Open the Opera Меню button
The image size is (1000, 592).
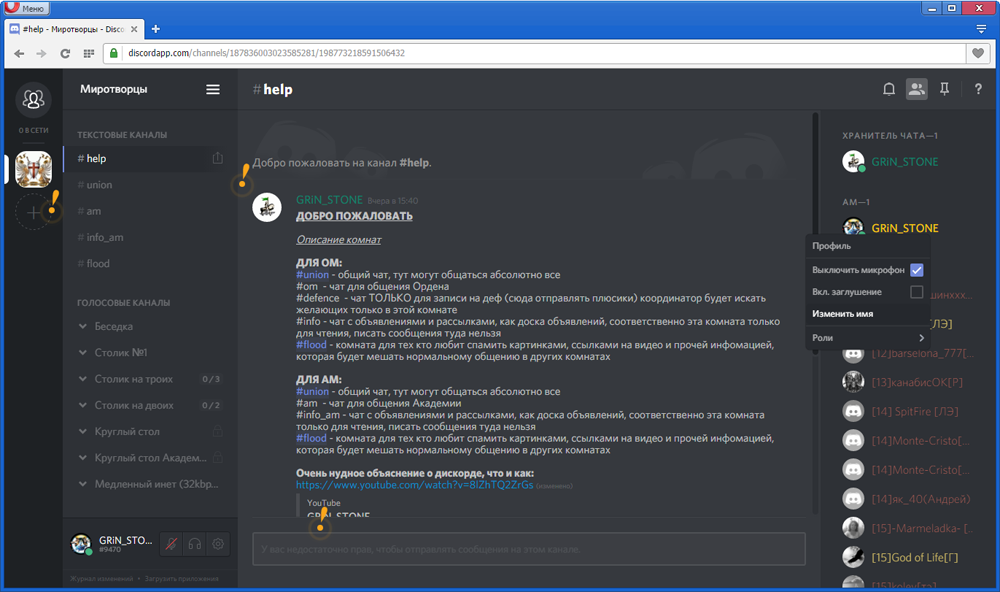27,8
